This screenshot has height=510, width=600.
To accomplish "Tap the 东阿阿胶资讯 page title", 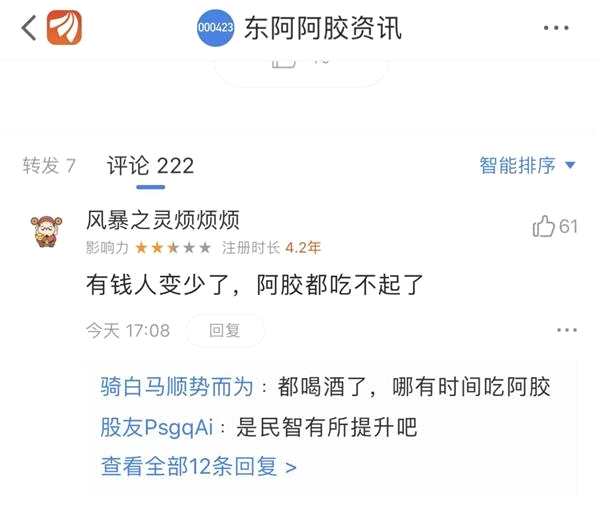I will [323, 28].
